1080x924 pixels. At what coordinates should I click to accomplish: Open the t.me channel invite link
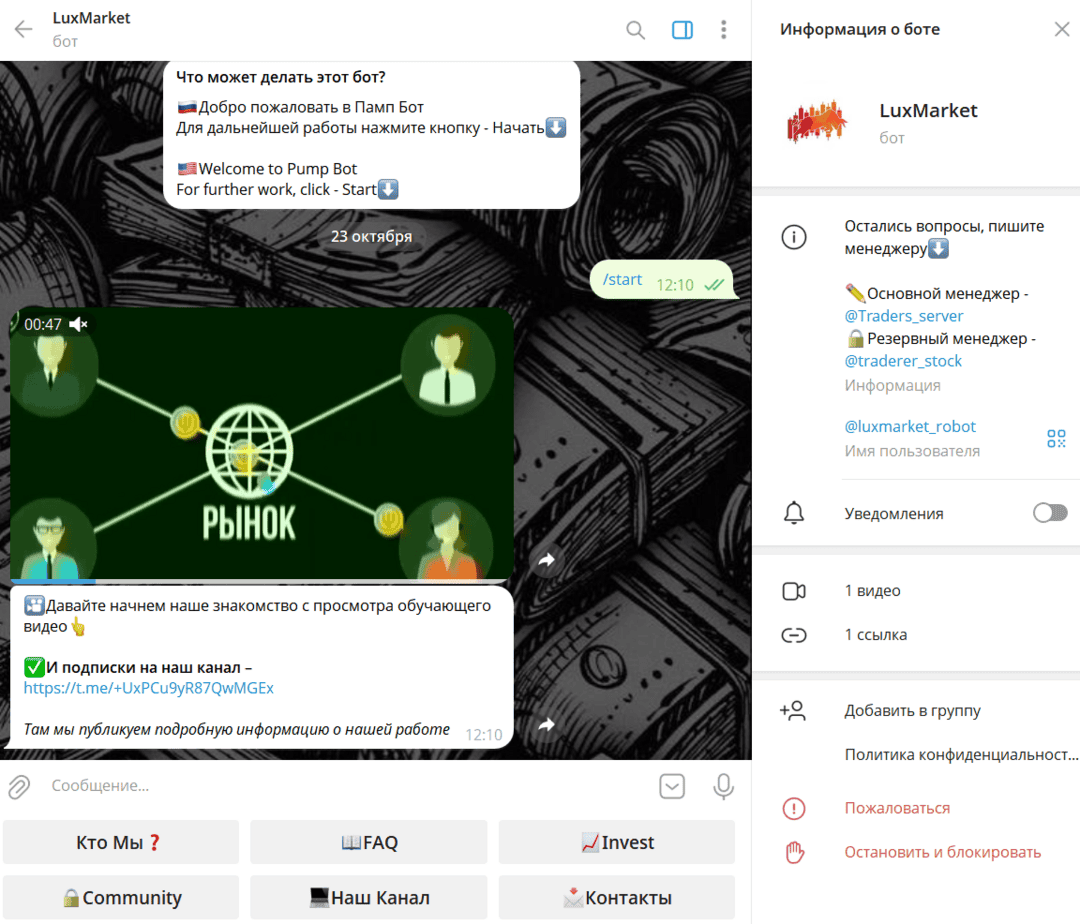click(149, 688)
